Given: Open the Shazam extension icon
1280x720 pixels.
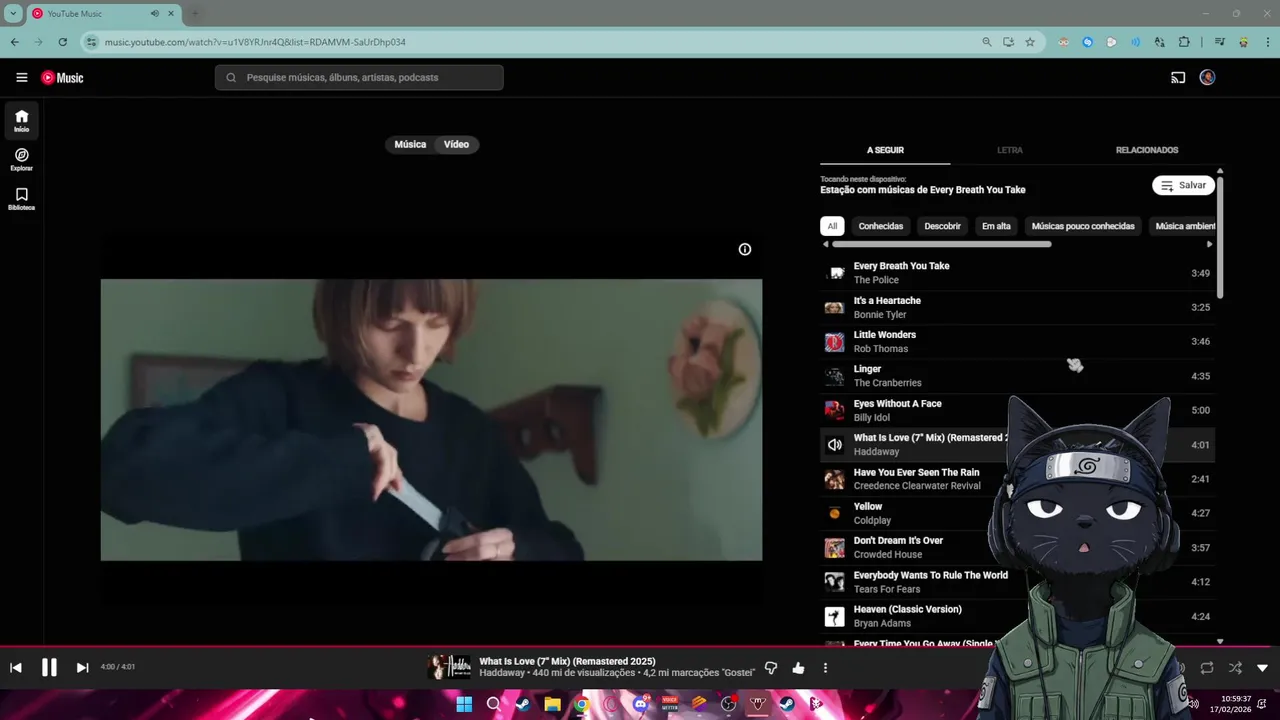Looking at the screenshot, I should tap(1087, 42).
